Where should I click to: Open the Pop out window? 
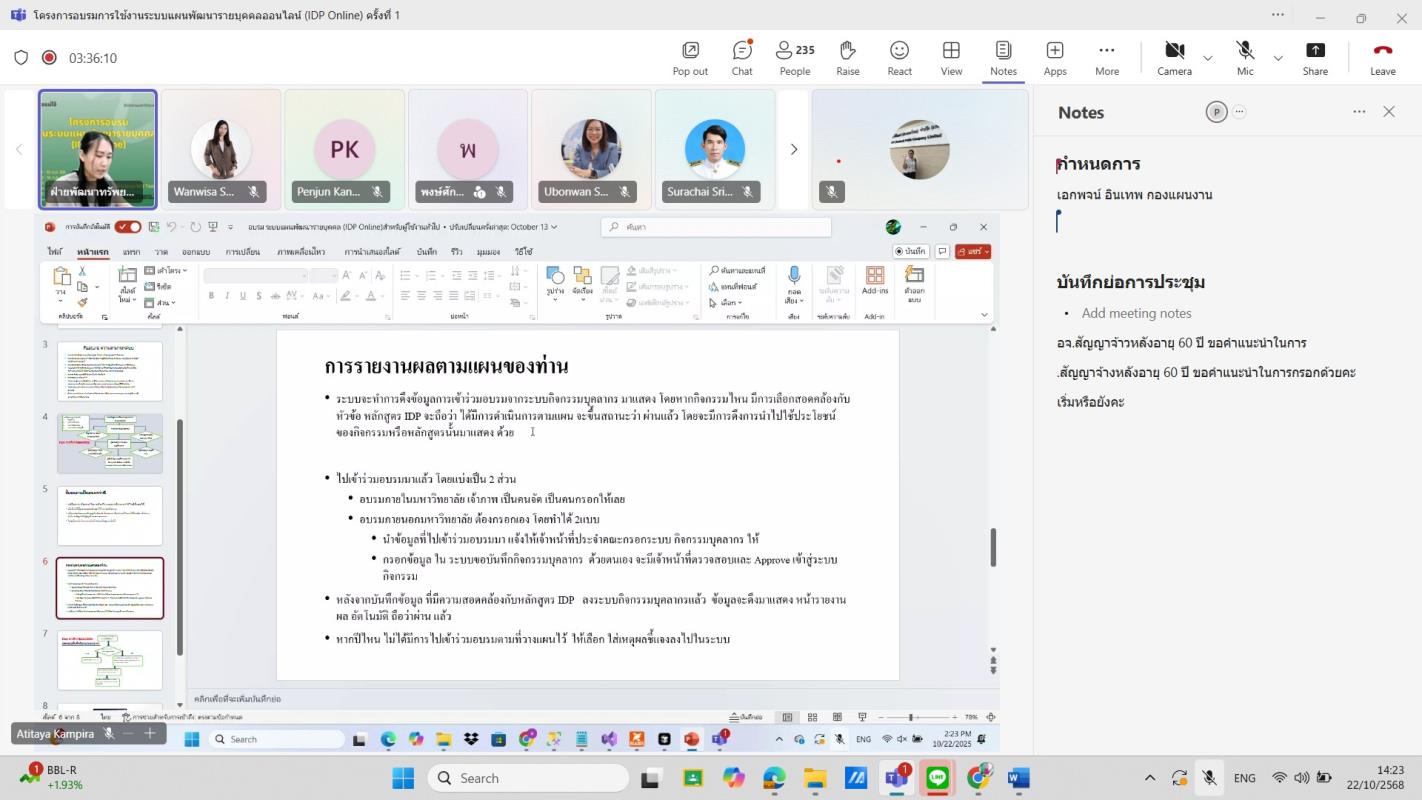point(690,58)
